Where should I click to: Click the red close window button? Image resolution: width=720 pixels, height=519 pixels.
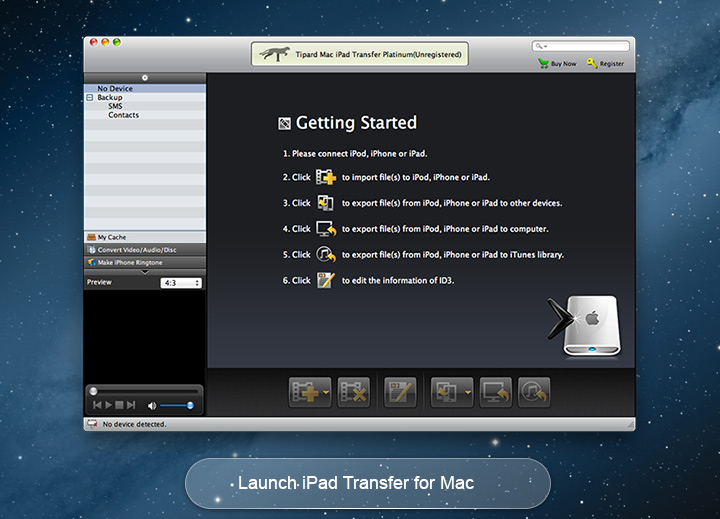click(94, 42)
